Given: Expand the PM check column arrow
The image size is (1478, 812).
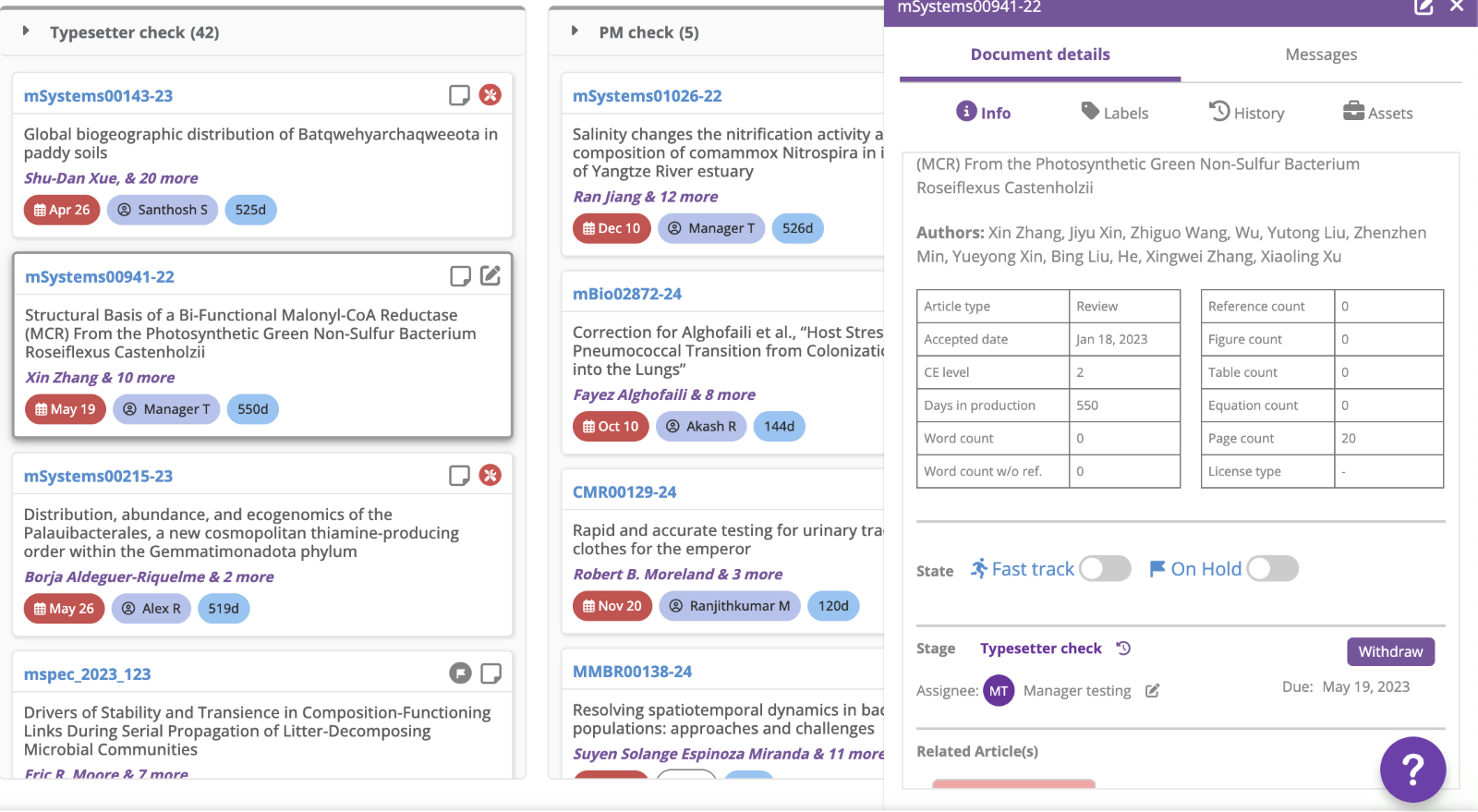Looking at the screenshot, I should pyautogui.click(x=575, y=31).
